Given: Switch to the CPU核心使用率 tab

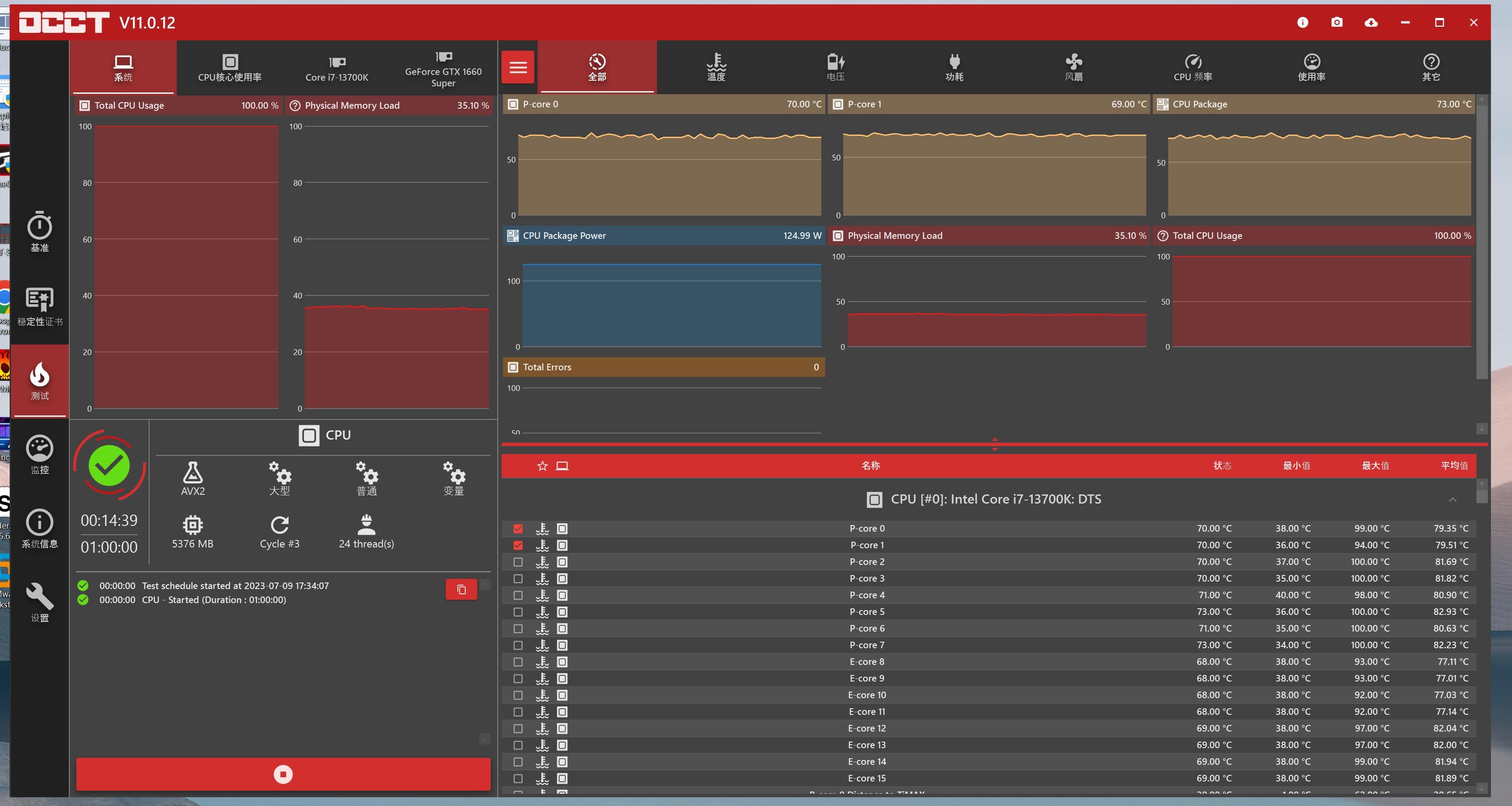Looking at the screenshot, I should (x=229, y=67).
